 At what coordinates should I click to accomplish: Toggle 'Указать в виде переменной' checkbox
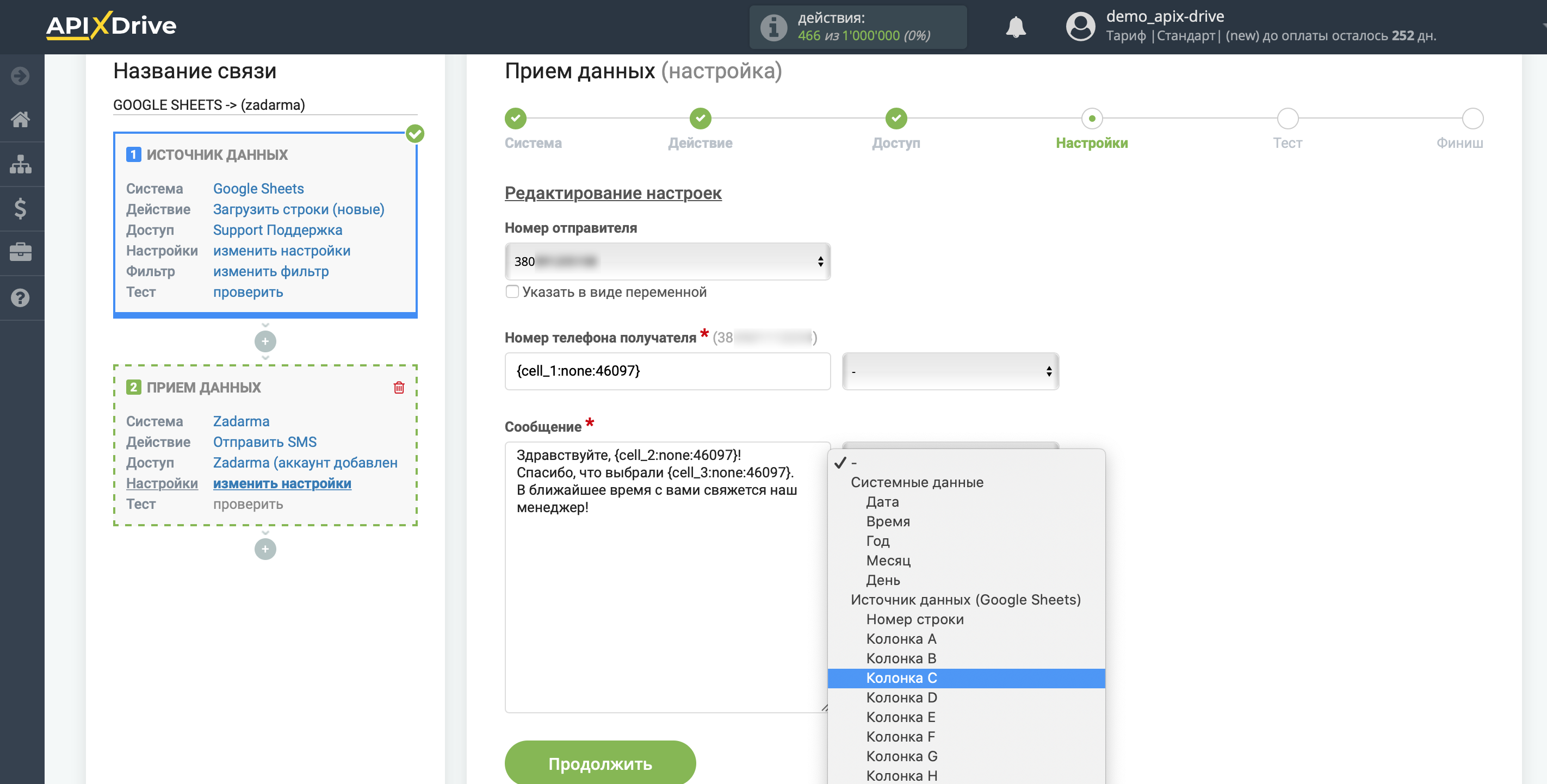[x=512, y=292]
